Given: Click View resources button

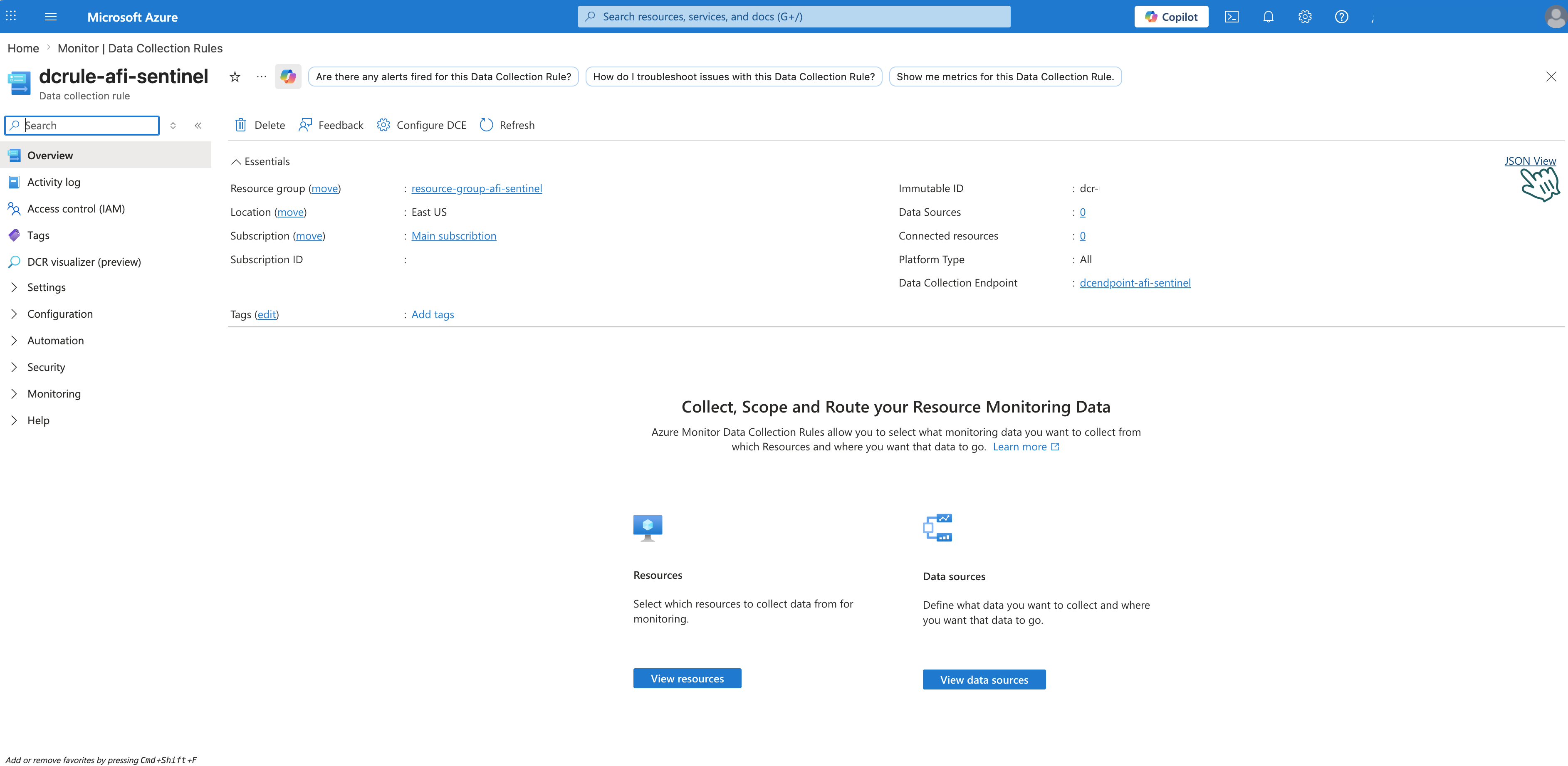Looking at the screenshot, I should click(687, 678).
